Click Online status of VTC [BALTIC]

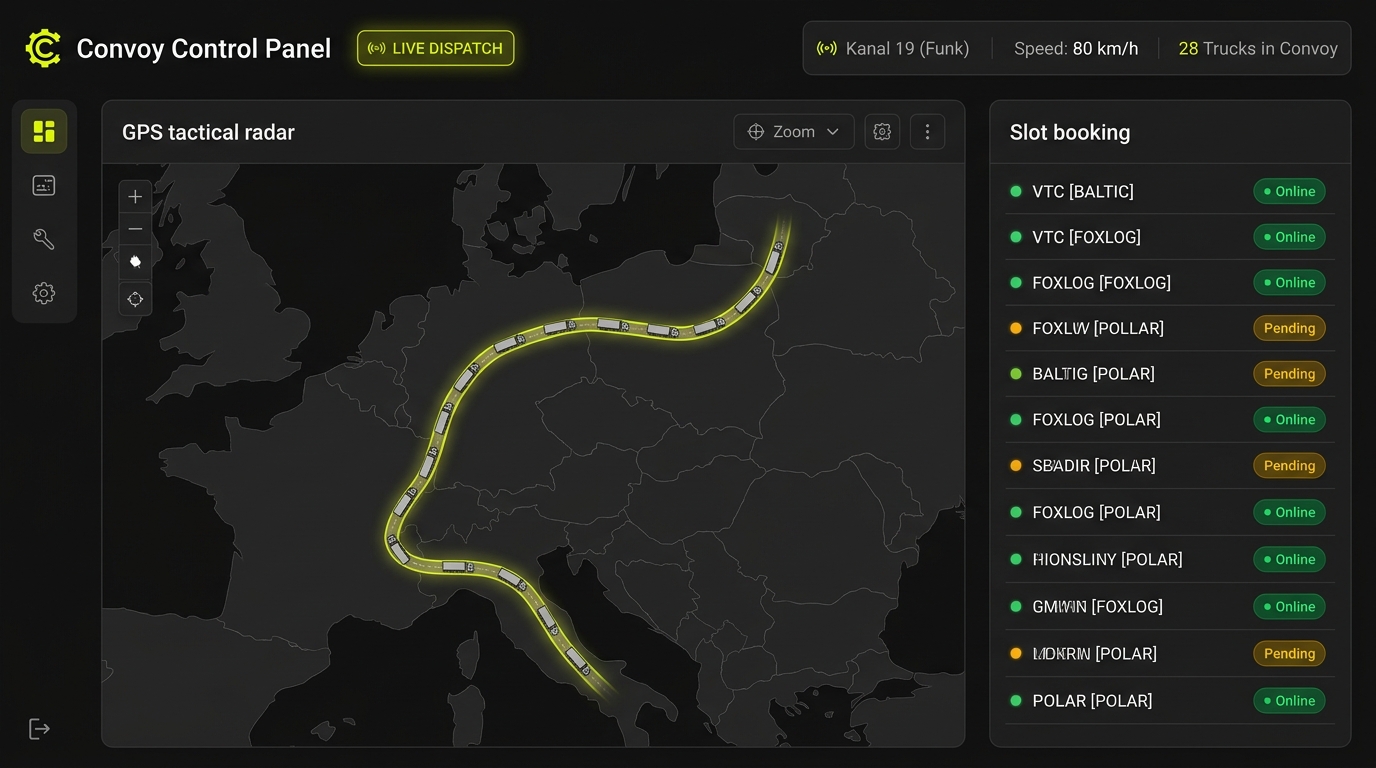click(1289, 191)
